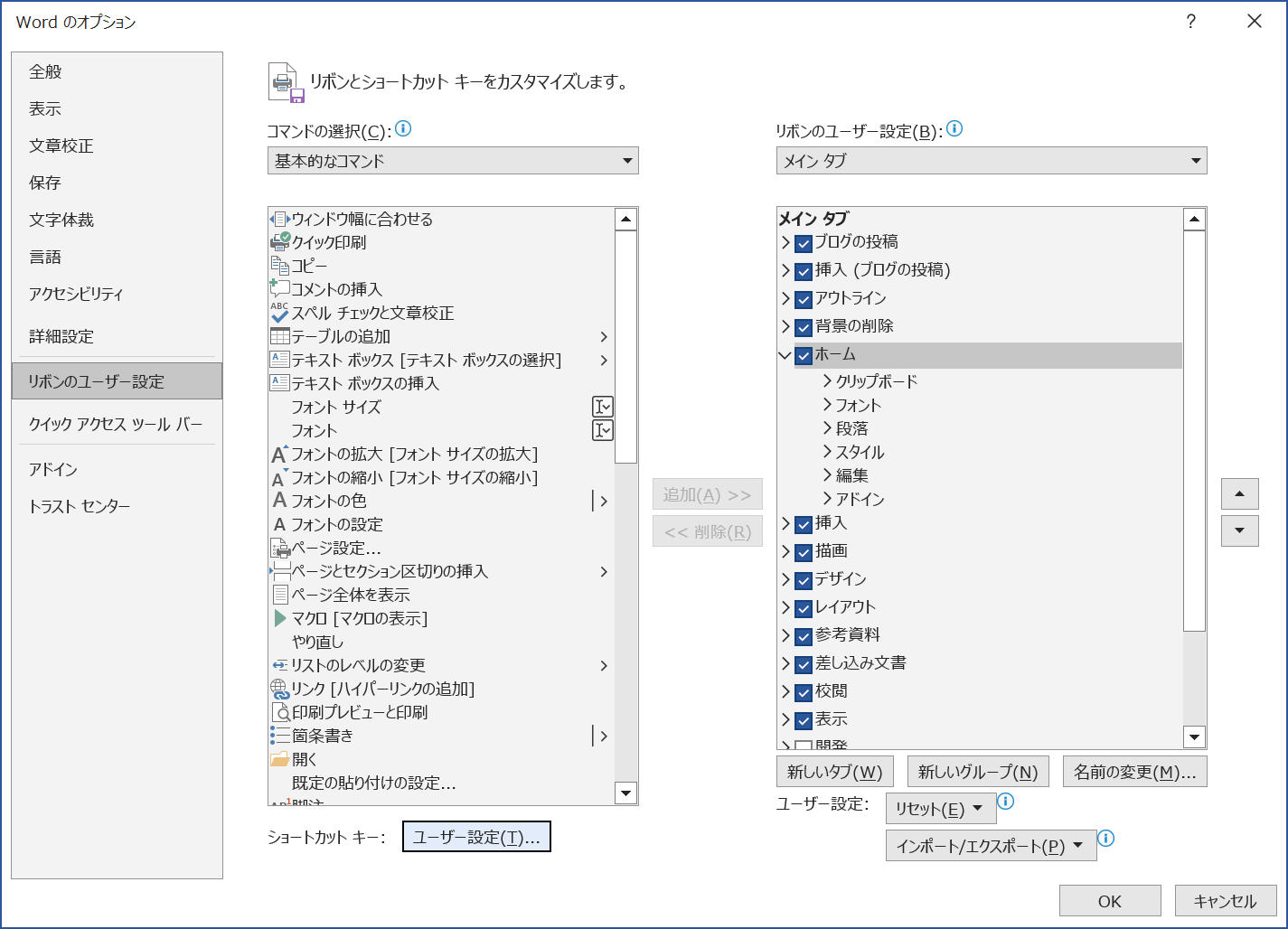
Task: Expand the 段落 group
Action: [x=827, y=428]
